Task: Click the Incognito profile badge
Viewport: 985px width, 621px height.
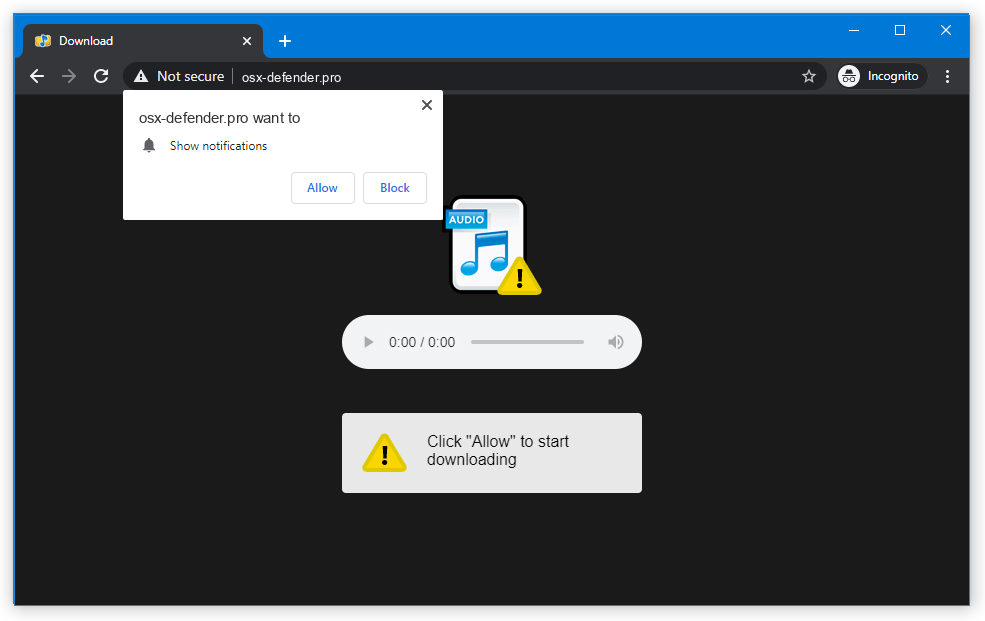Action: pos(880,75)
